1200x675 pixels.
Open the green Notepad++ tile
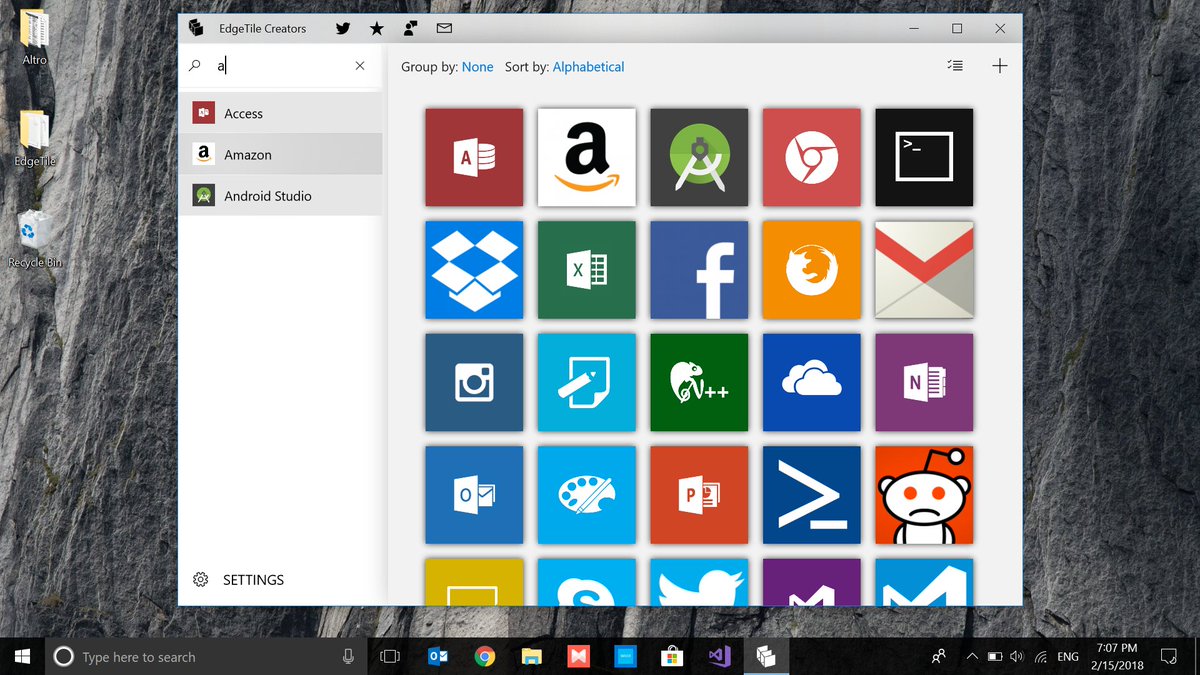point(699,382)
